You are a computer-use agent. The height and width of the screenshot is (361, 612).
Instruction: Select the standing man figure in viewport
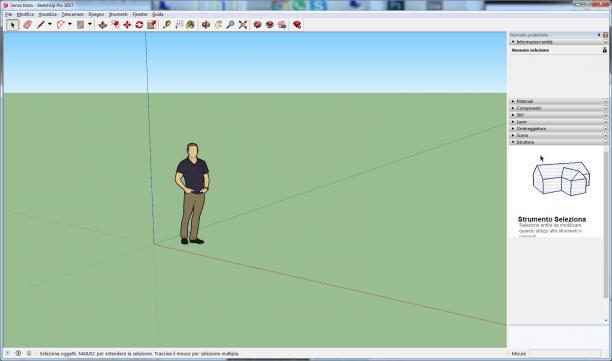[192, 194]
